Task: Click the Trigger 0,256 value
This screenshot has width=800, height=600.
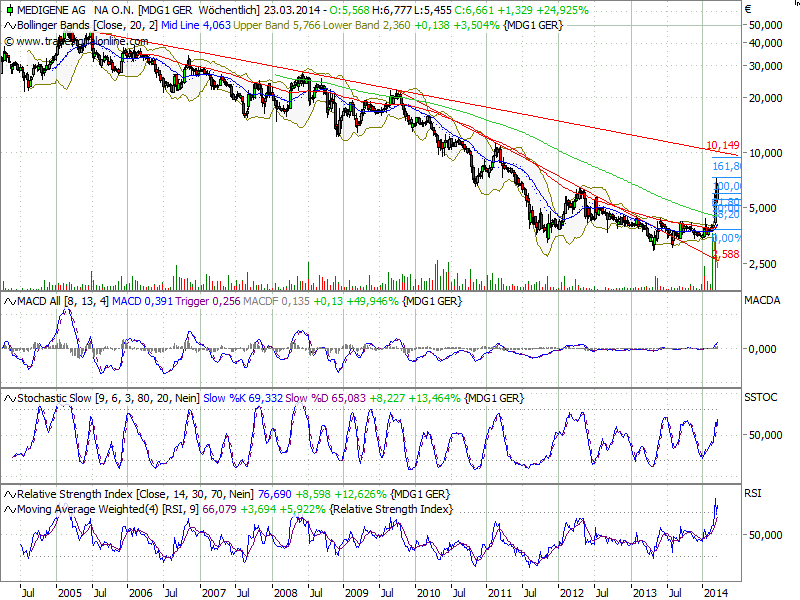Action: click(x=208, y=302)
